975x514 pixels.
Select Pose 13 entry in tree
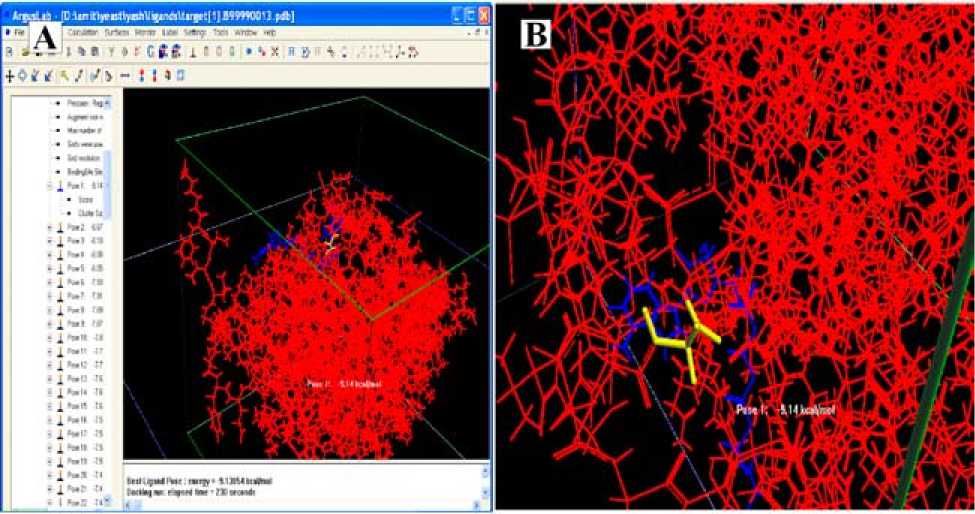point(85,379)
